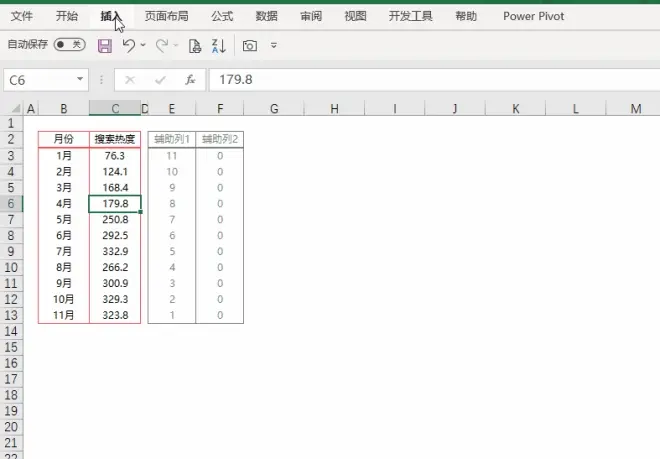Click the 辅助列2 header cell

(220, 139)
